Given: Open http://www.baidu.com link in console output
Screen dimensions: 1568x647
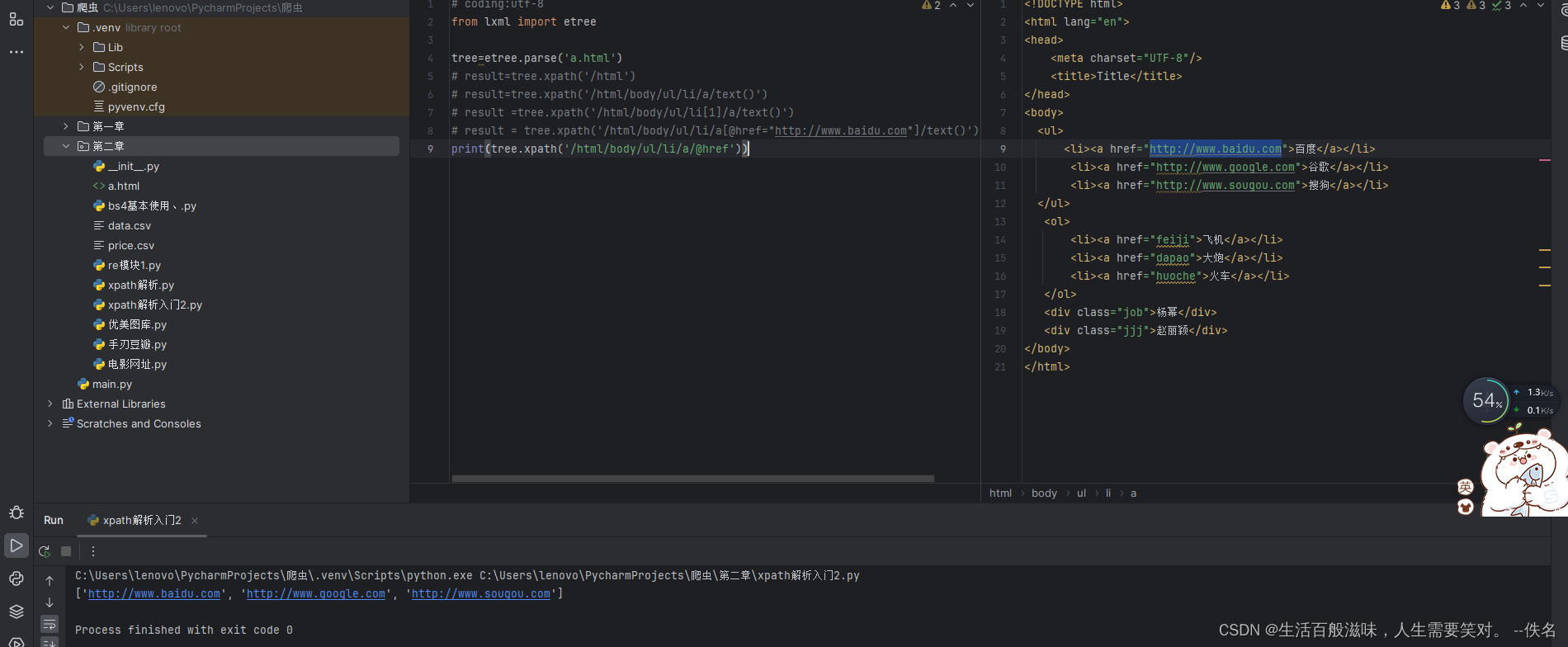Looking at the screenshot, I should coord(154,594).
